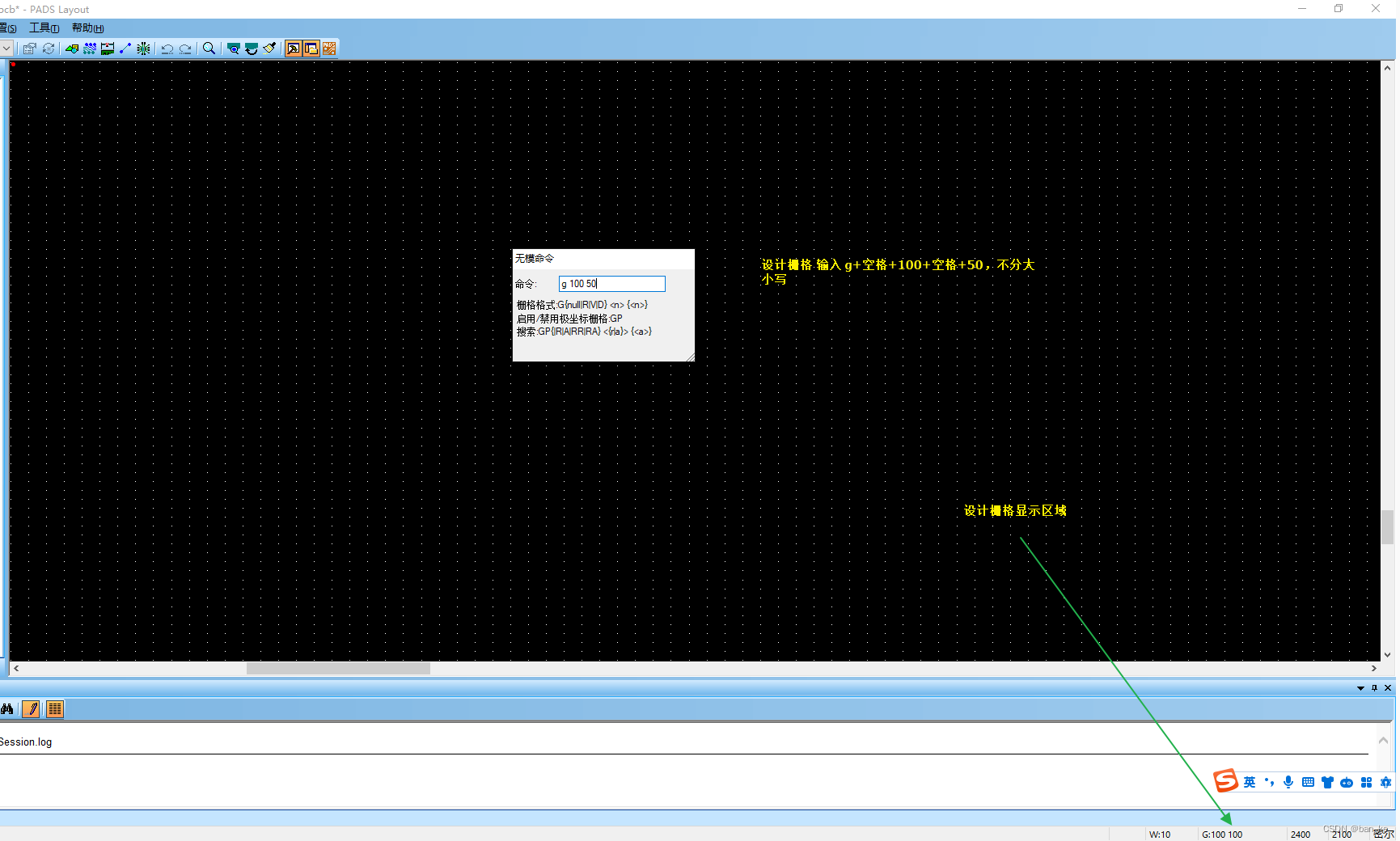Open the layer dropdown arrow in toolbar
The image size is (1400, 841).
point(6,49)
